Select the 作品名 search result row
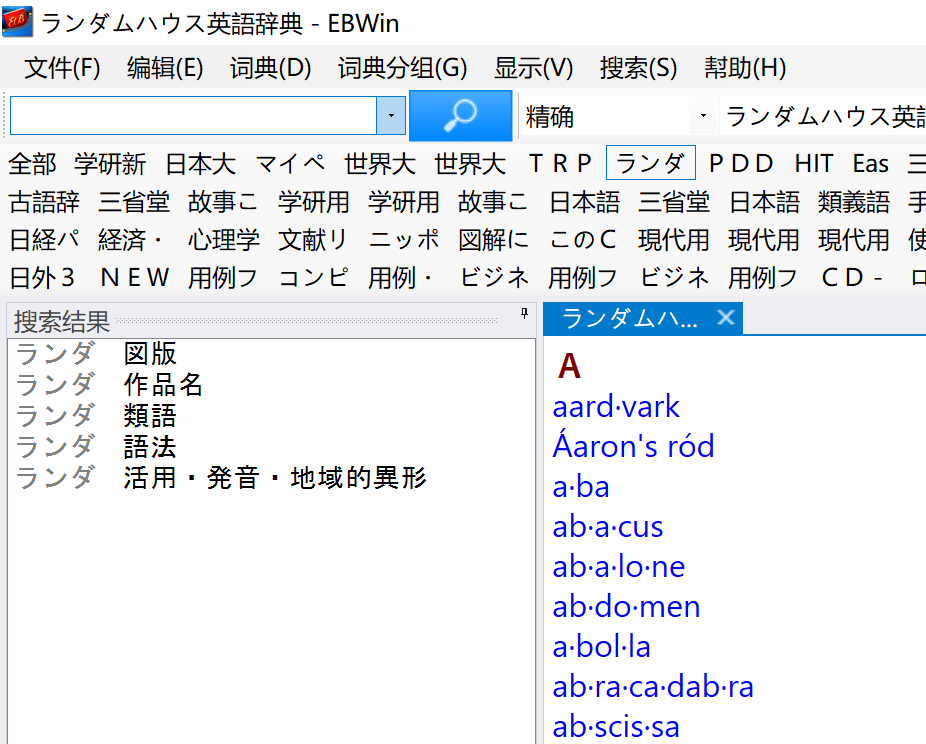The image size is (926, 744). click(272, 384)
